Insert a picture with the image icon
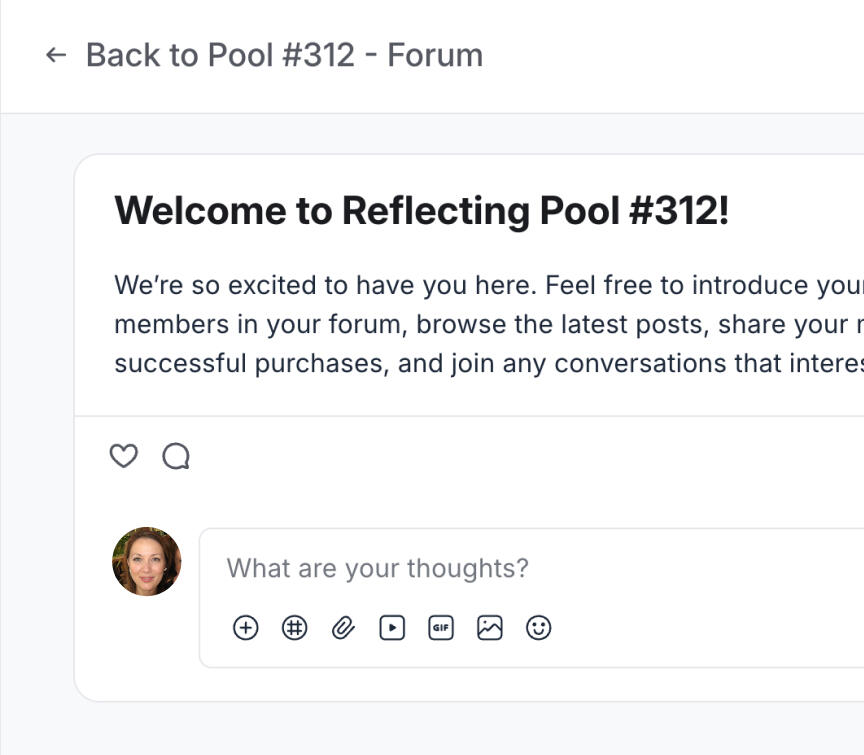864x755 pixels. tap(490, 628)
